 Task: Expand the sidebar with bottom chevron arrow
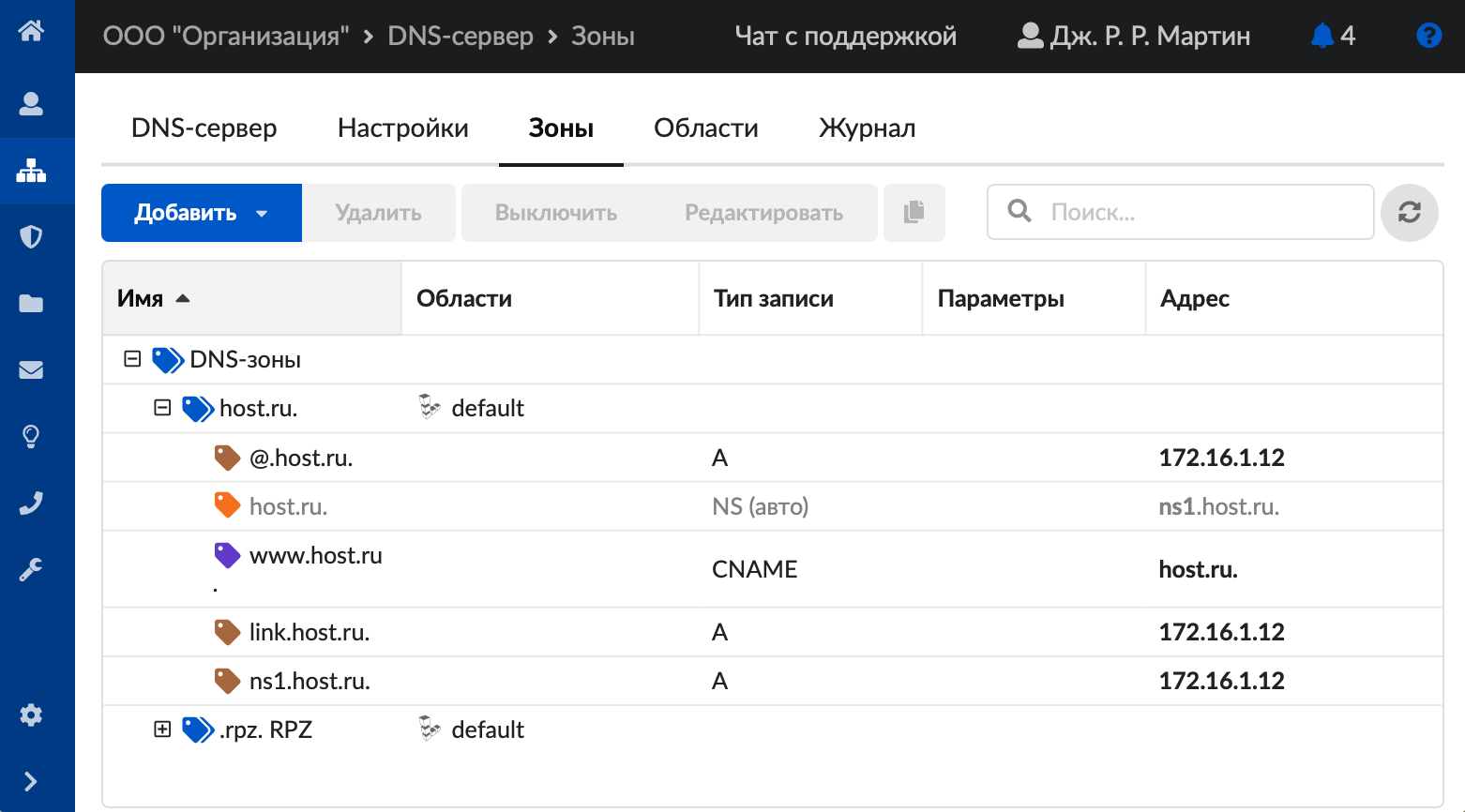[31, 782]
